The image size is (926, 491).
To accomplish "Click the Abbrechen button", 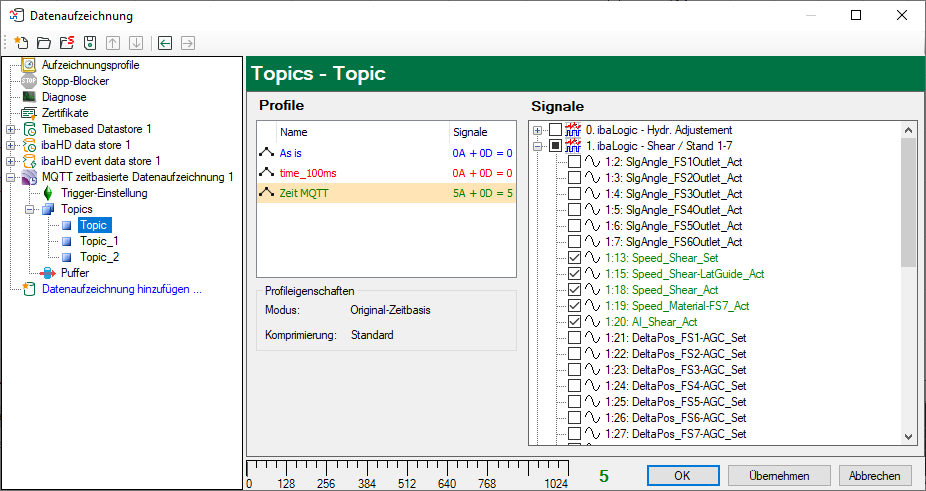I will point(875,476).
